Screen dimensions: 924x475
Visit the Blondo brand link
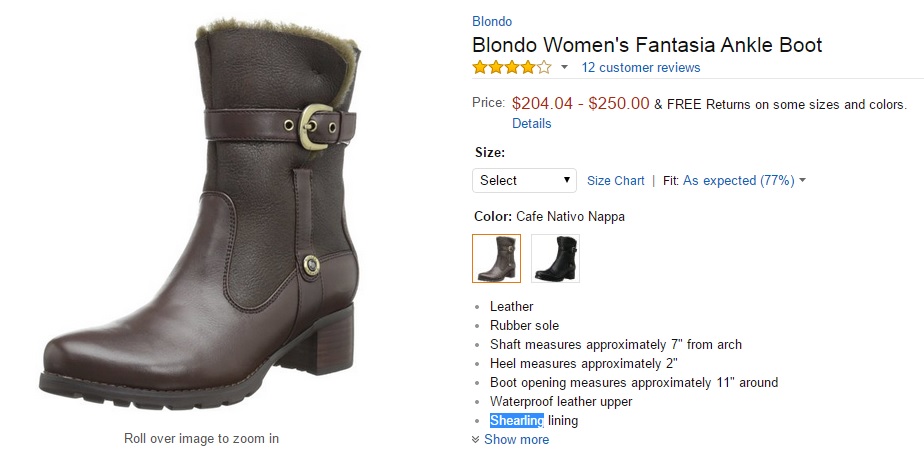492,22
